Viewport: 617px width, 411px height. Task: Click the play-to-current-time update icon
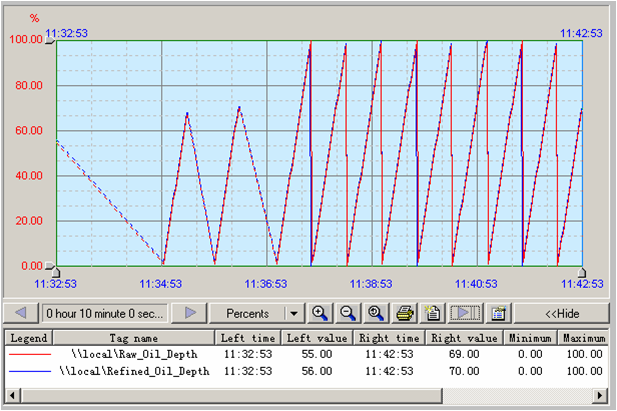point(466,313)
